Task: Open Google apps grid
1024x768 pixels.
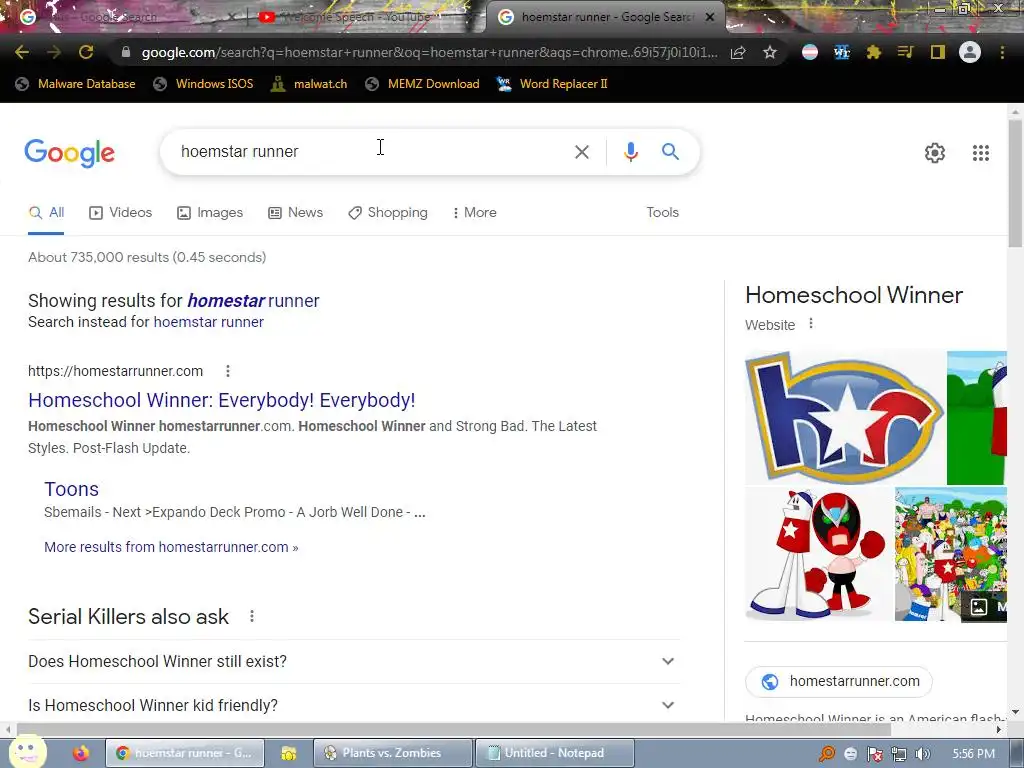Action: (x=980, y=153)
